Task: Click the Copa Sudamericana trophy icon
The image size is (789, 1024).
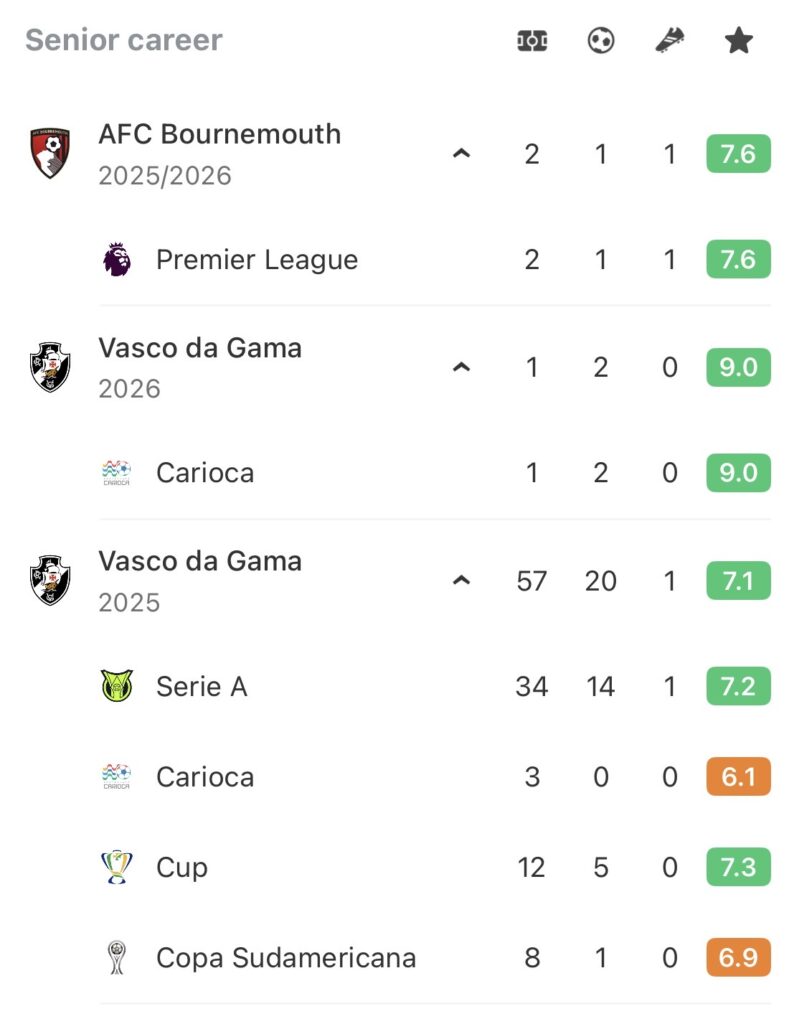Action: click(x=117, y=958)
